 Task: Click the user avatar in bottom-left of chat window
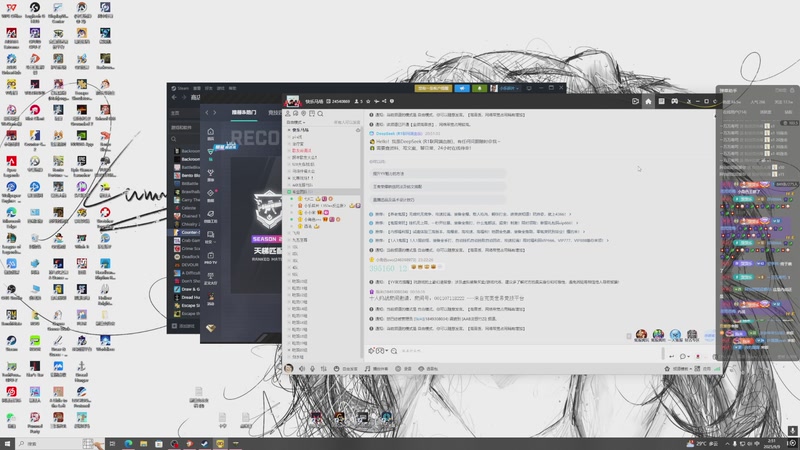point(289,368)
